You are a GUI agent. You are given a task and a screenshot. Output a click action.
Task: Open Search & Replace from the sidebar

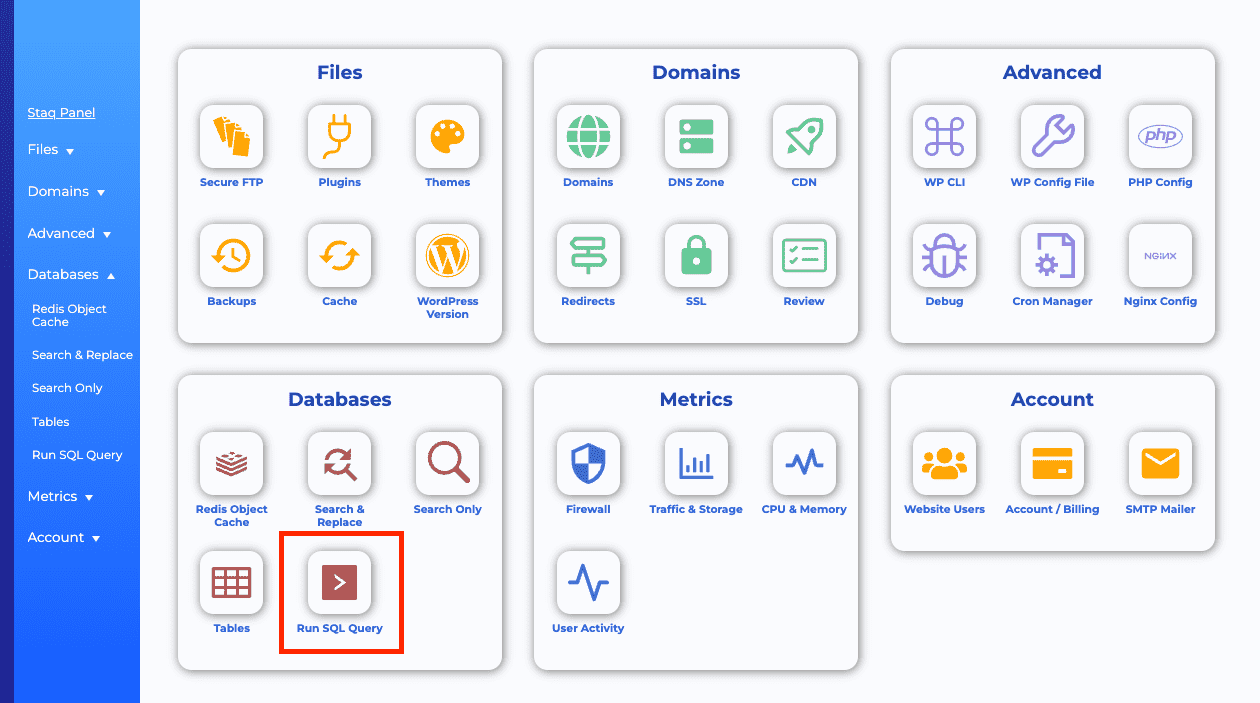[81, 354]
